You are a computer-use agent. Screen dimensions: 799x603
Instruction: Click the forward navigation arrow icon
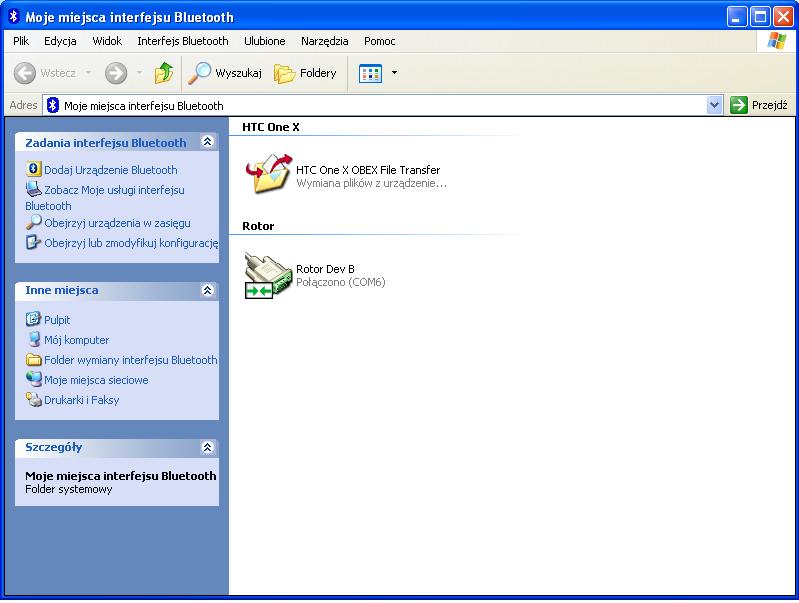pos(116,73)
